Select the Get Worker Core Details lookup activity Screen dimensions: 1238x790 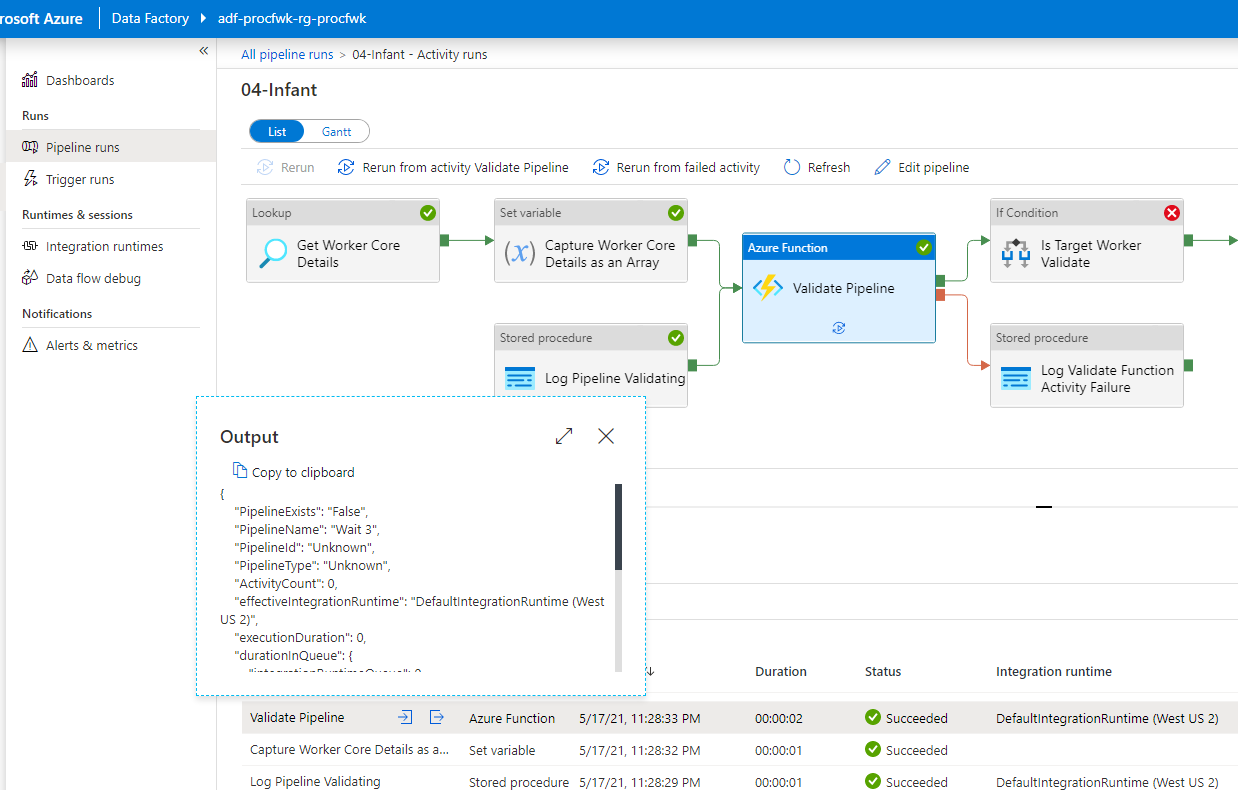pyautogui.click(x=343, y=240)
